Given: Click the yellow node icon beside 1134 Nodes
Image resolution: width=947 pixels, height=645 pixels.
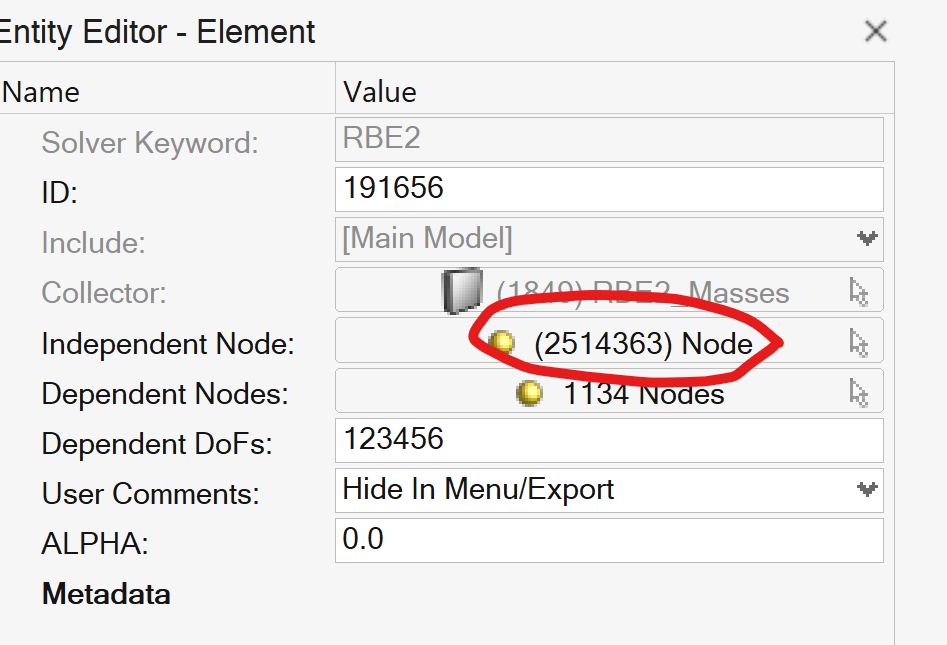Looking at the screenshot, I should click(530, 393).
